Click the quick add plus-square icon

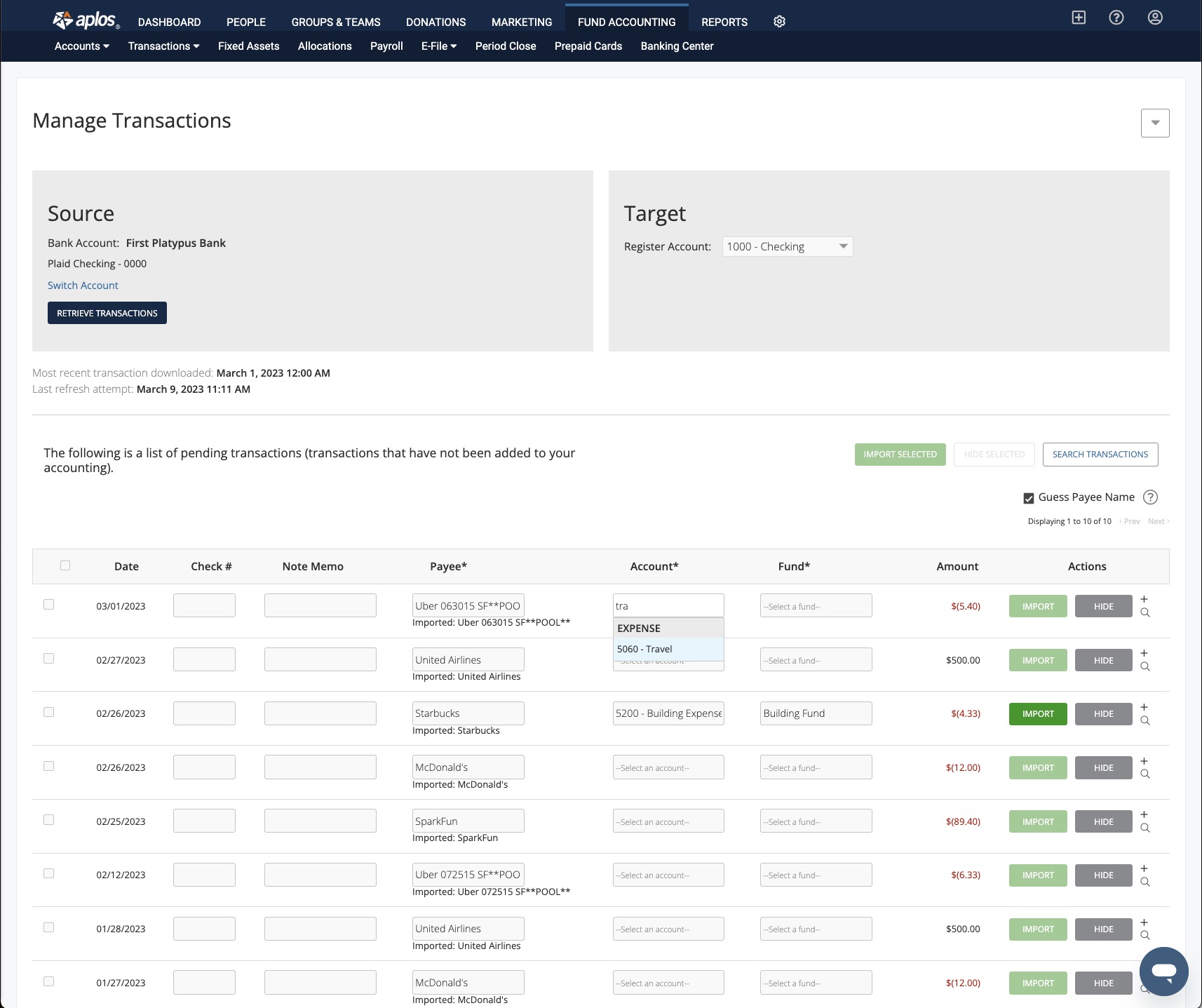tap(1079, 18)
